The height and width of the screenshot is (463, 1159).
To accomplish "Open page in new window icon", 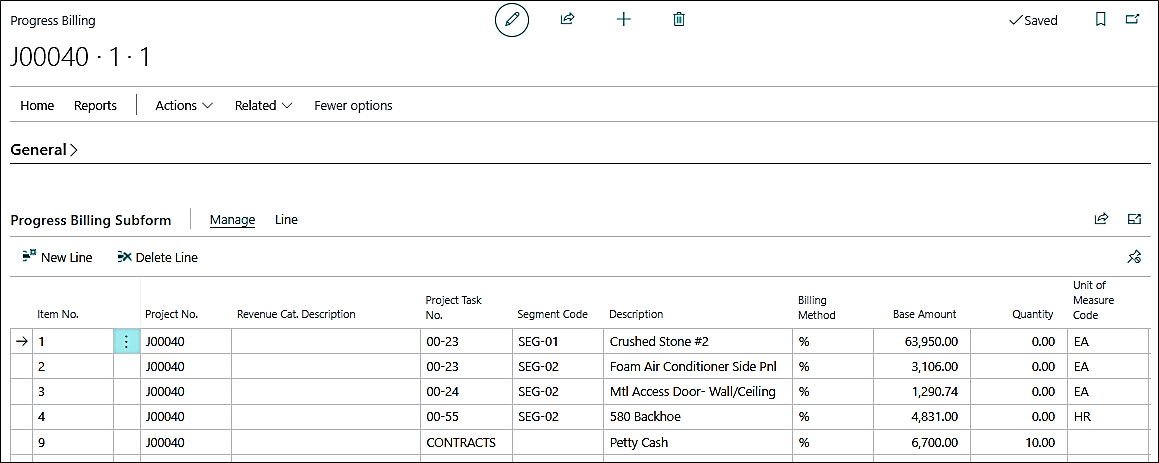I will pyautogui.click(x=1132, y=19).
